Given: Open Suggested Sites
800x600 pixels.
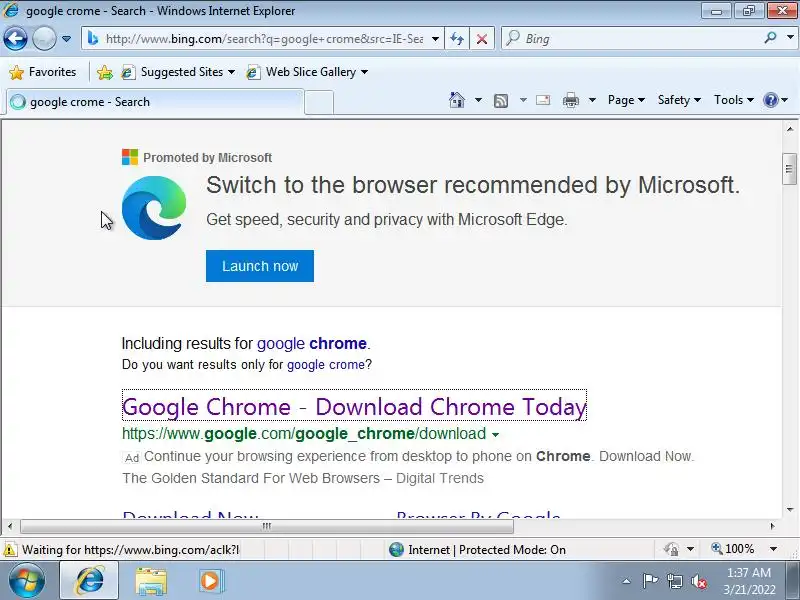Looking at the screenshot, I should tap(178, 72).
